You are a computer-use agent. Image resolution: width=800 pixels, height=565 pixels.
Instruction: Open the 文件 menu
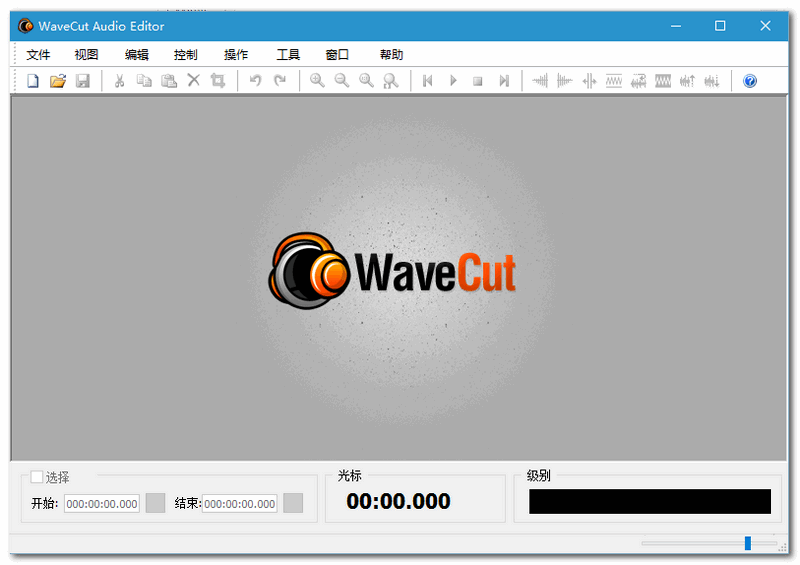[x=38, y=55]
